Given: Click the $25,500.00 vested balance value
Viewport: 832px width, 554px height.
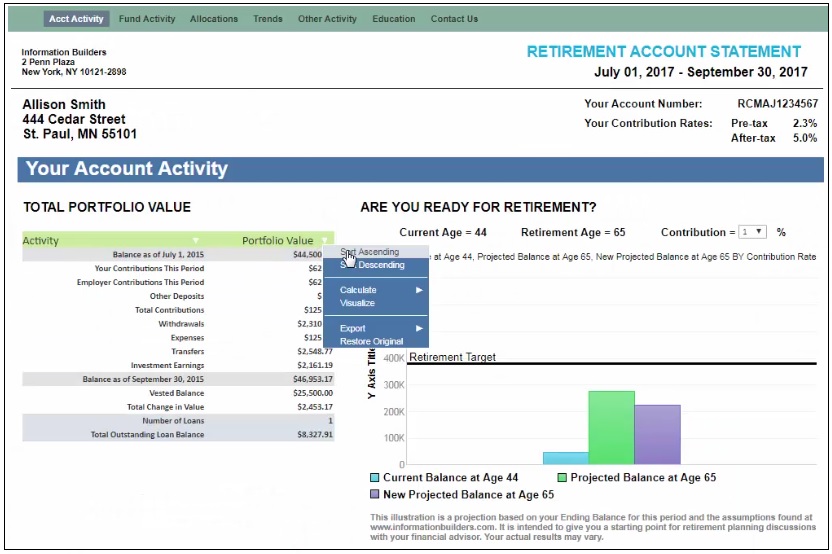Looking at the screenshot, I should [x=313, y=393].
